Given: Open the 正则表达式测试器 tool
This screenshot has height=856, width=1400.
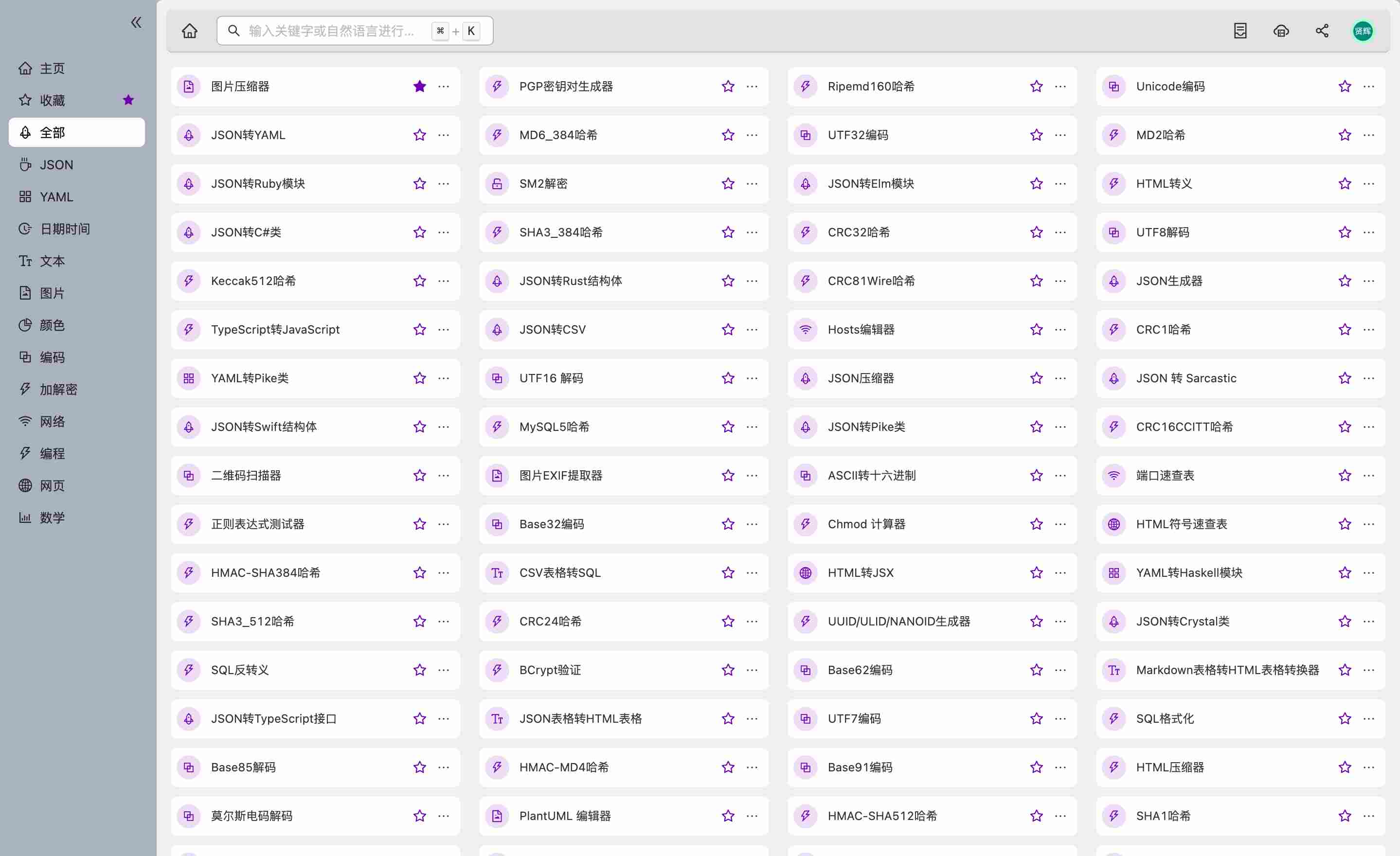Looking at the screenshot, I should (x=257, y=524).
